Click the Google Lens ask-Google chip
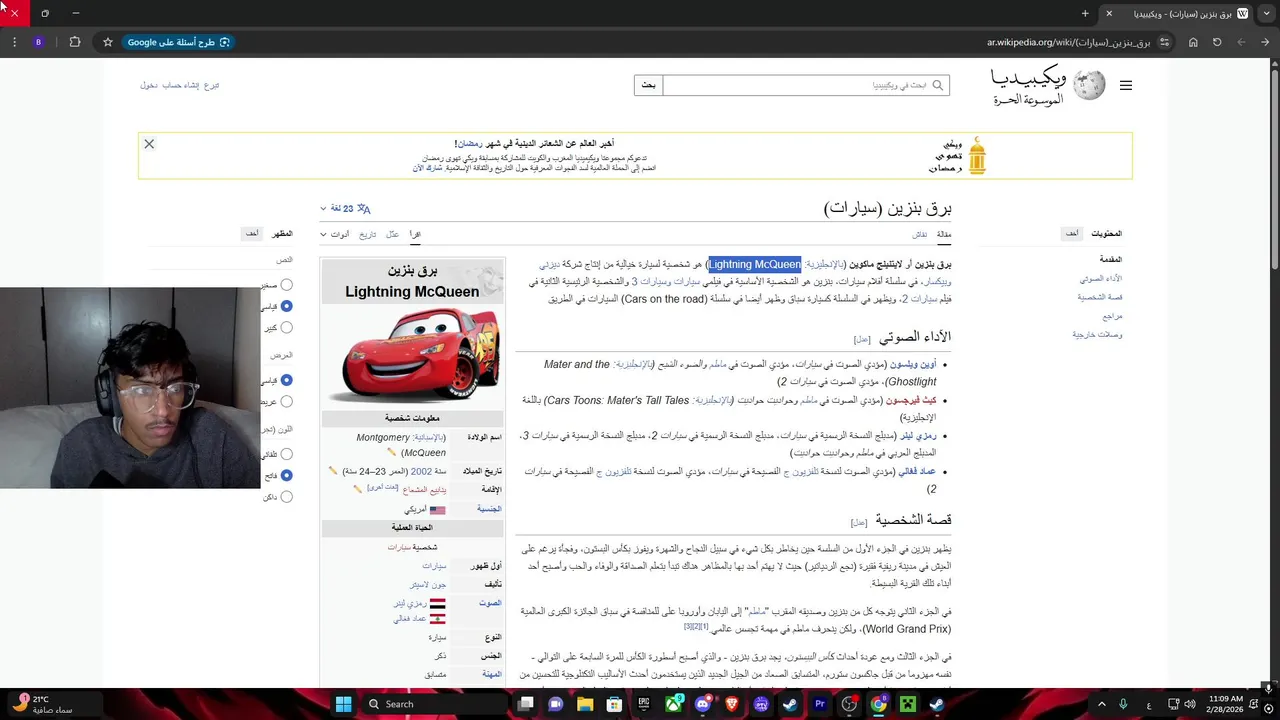This screenshot has width=1280, height=720. (178, 42)
